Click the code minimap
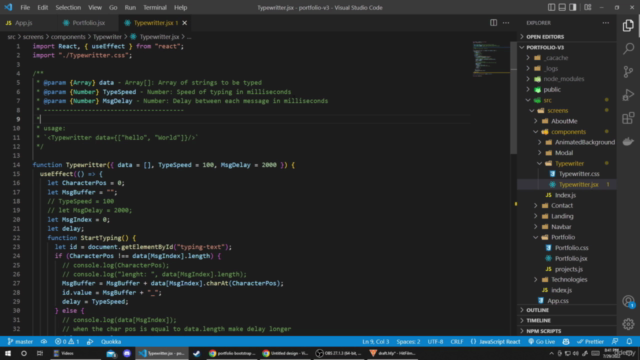This screenshot has width=640, height=360. (x=491, y=59)
